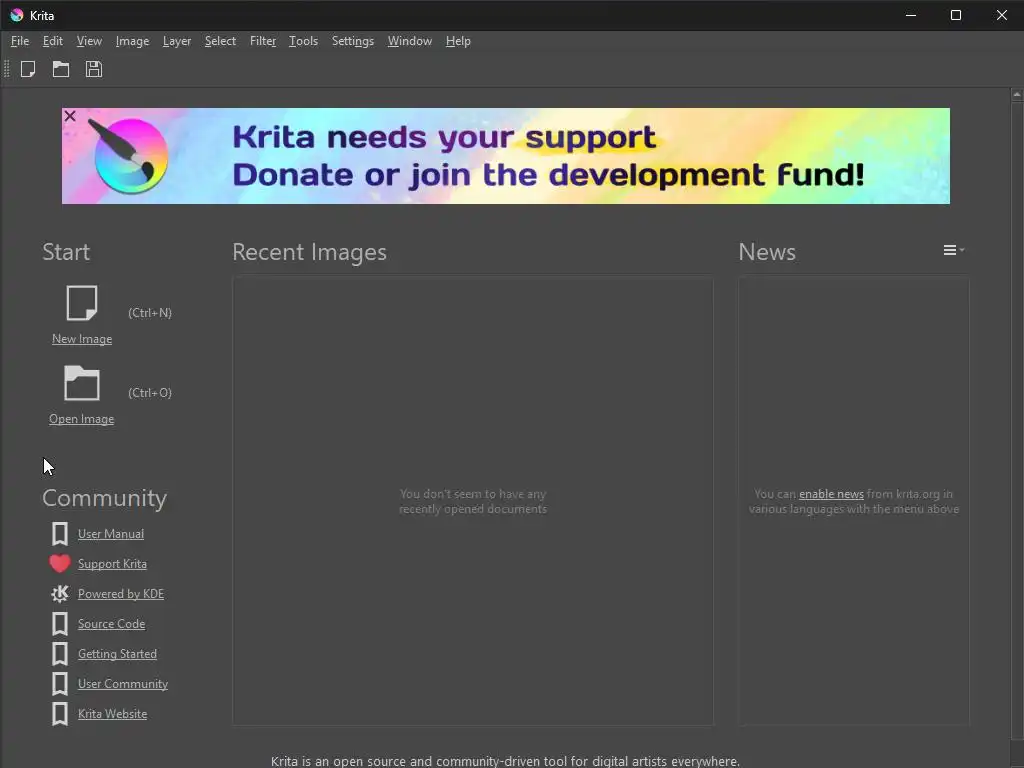Open the Krita Website link
The image size is (1024, 768).
[x=112, y=714]
